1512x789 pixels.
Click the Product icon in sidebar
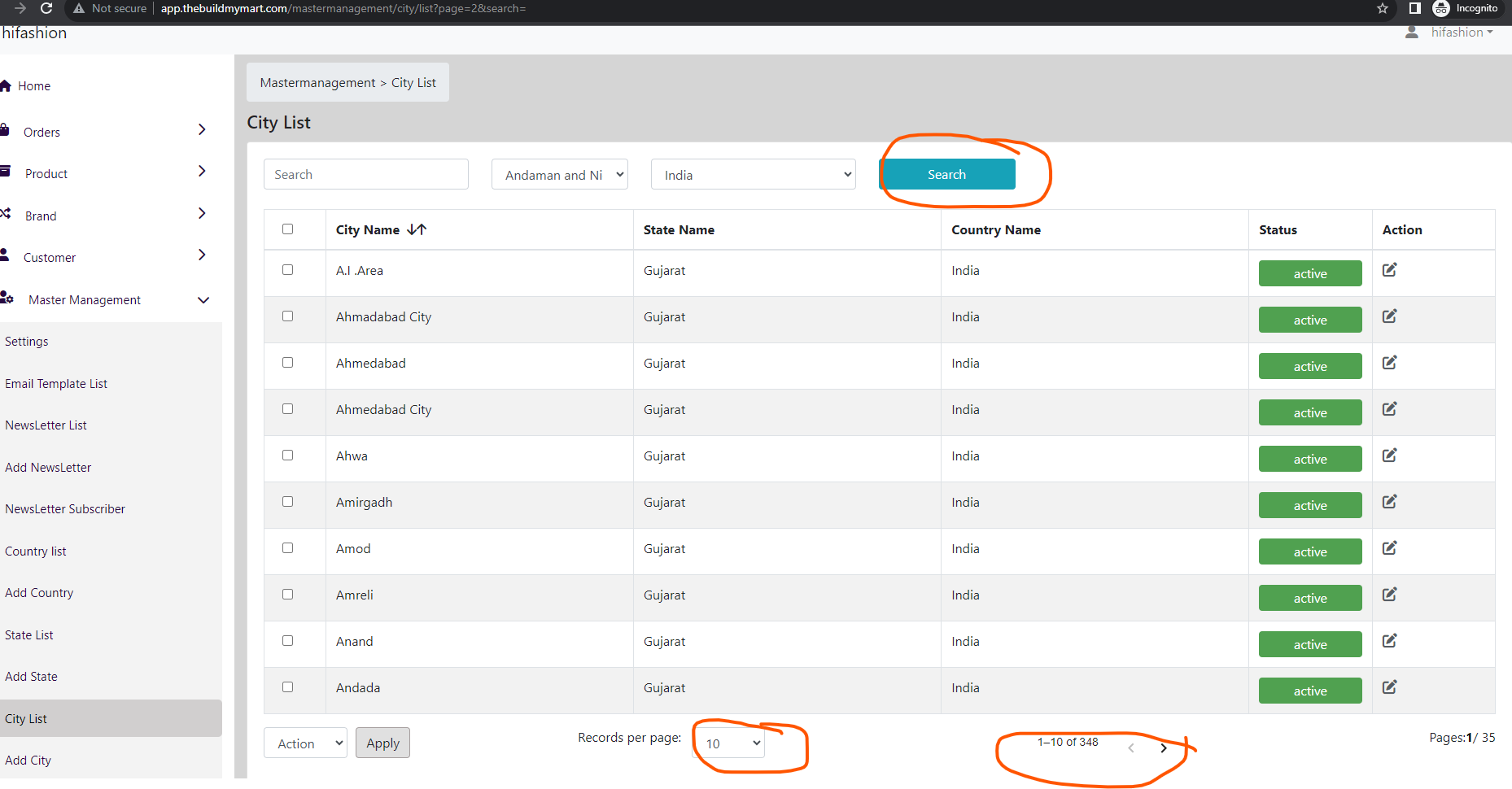tap(5, 171)
